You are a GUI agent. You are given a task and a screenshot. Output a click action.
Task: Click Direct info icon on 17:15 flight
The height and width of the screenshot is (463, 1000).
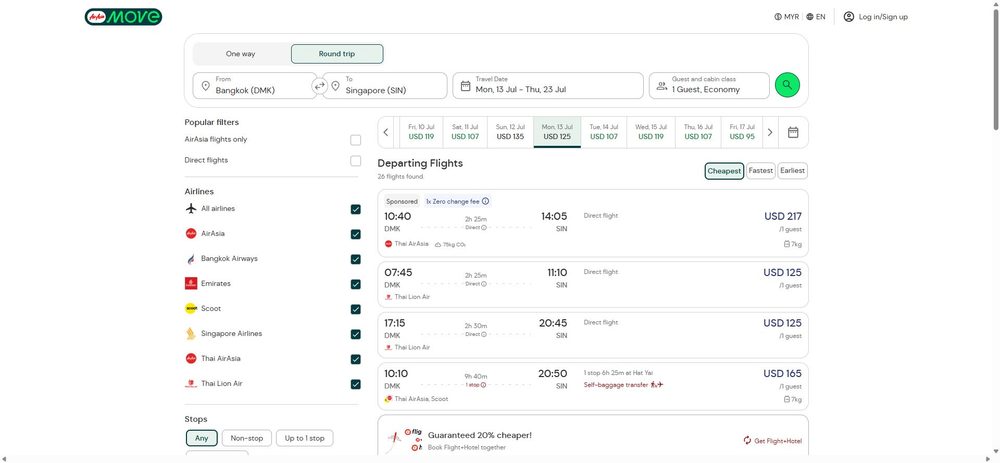(x=483, y=334)
